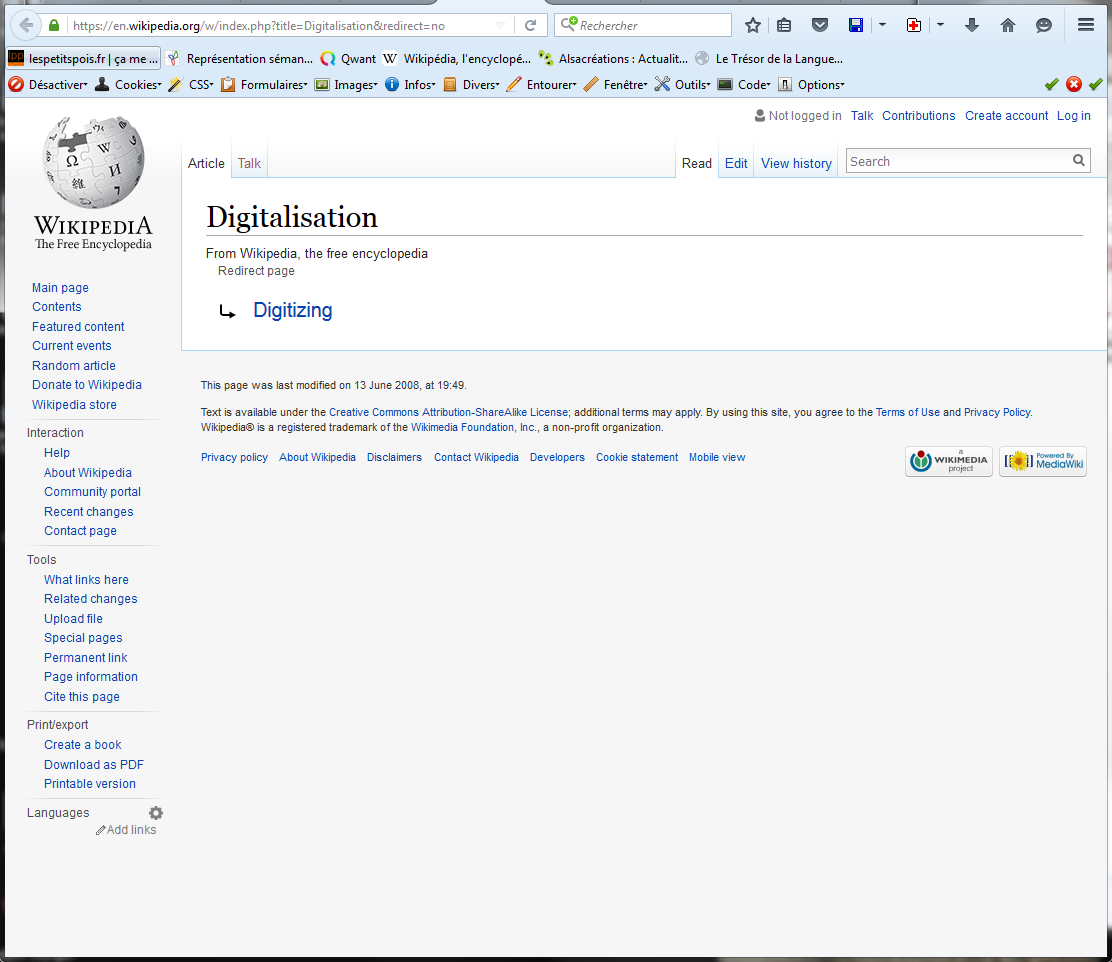Click the Pocket icon in toolbar
The width and height of the screenshot is (1112, 962).
click(819, 25)
